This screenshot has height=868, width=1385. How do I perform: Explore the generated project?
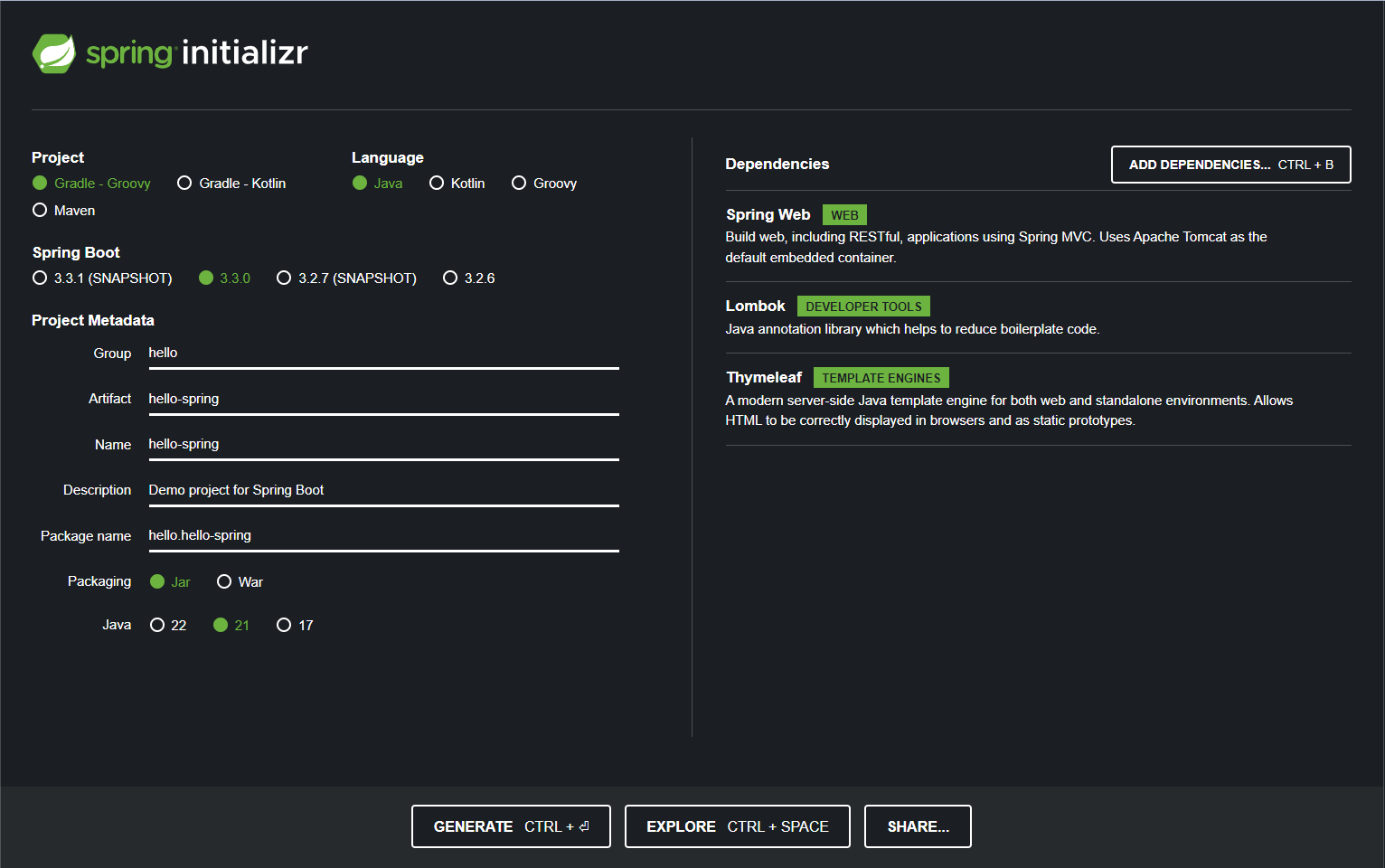point(737,826)
